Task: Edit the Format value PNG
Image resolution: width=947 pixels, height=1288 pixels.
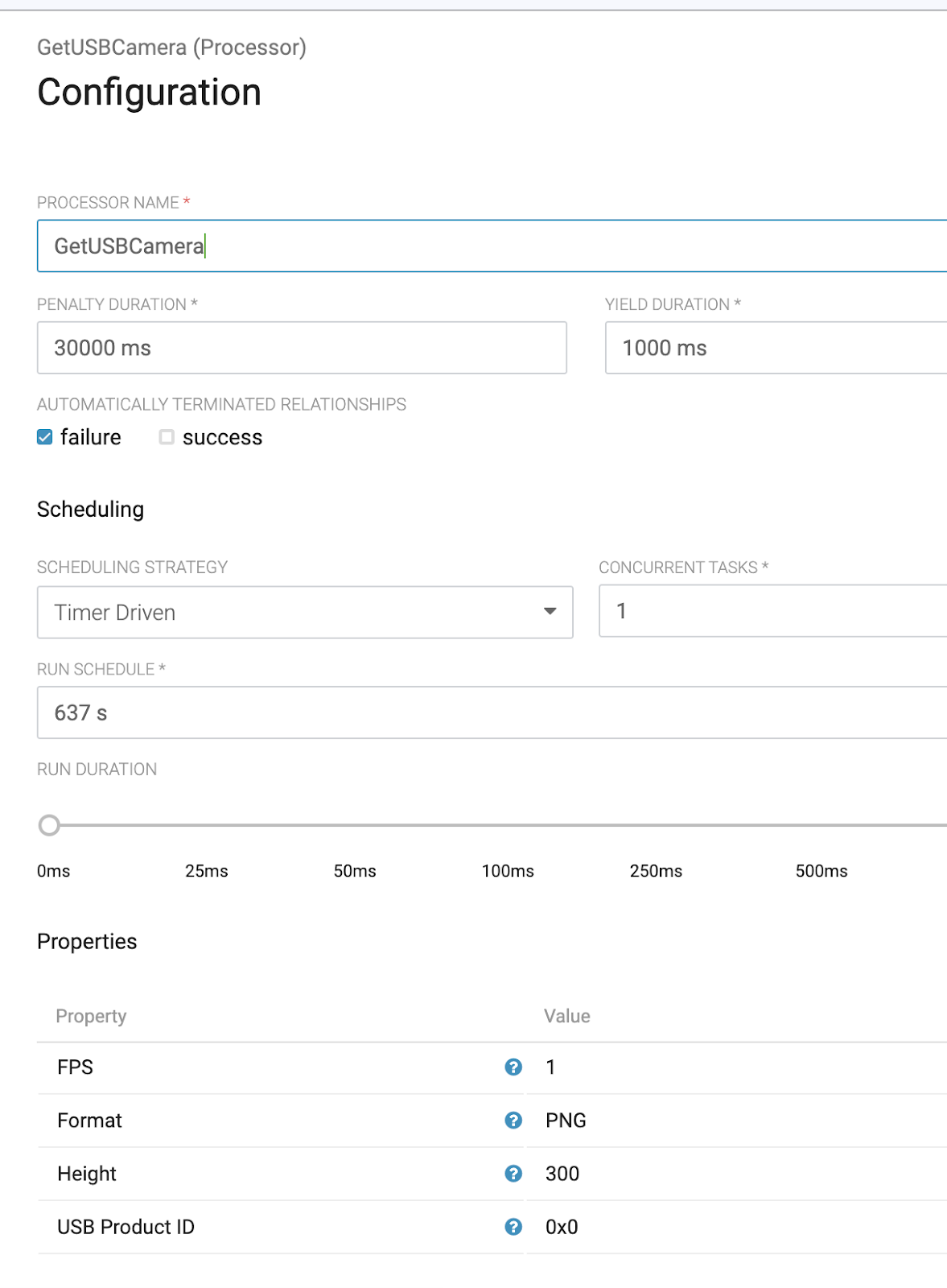Action: [x=566, y=1121]
